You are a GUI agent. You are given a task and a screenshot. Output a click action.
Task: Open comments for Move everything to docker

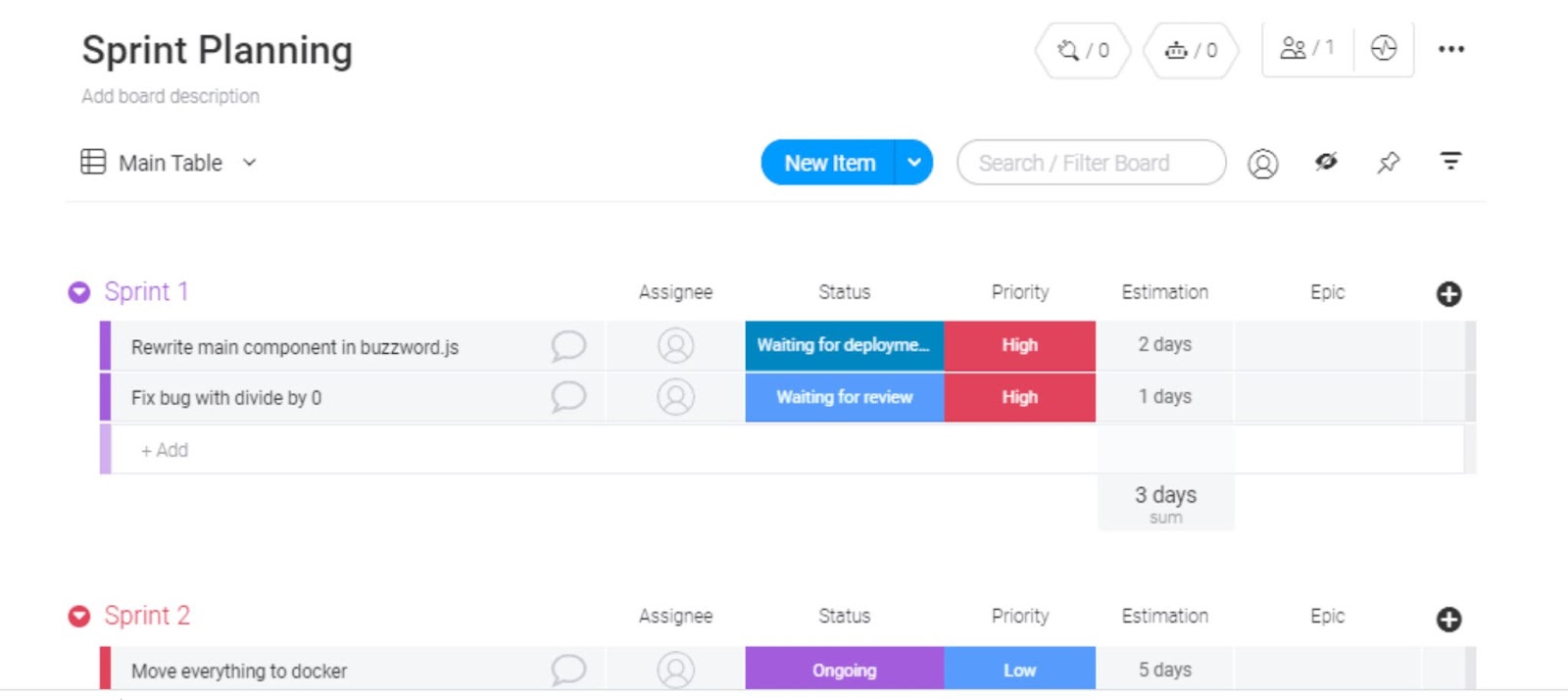coord(568,671)
